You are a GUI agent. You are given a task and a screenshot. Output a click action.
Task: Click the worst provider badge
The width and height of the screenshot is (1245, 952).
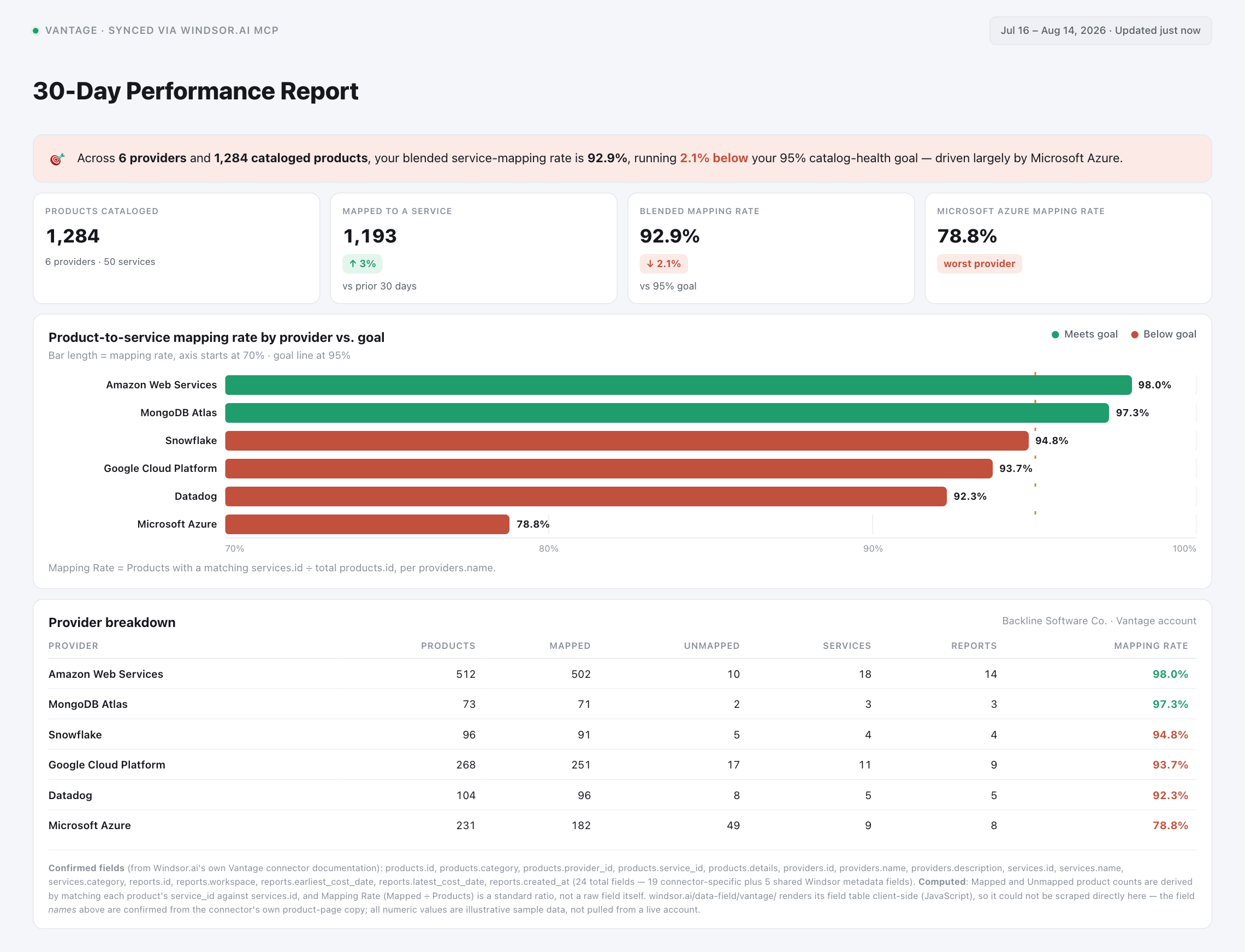[979, 263]
